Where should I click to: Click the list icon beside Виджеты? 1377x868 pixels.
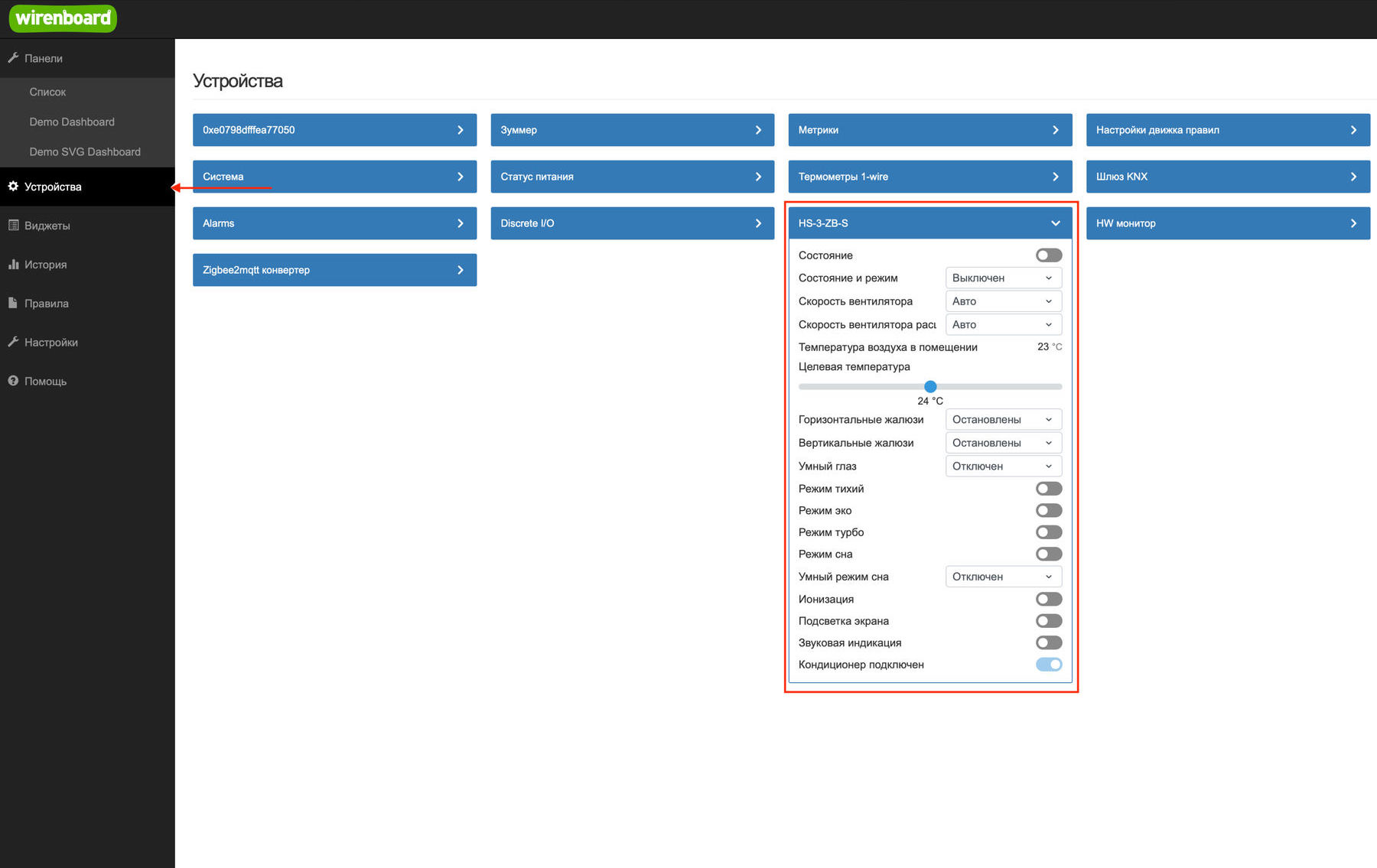click(x=13, y=226)
